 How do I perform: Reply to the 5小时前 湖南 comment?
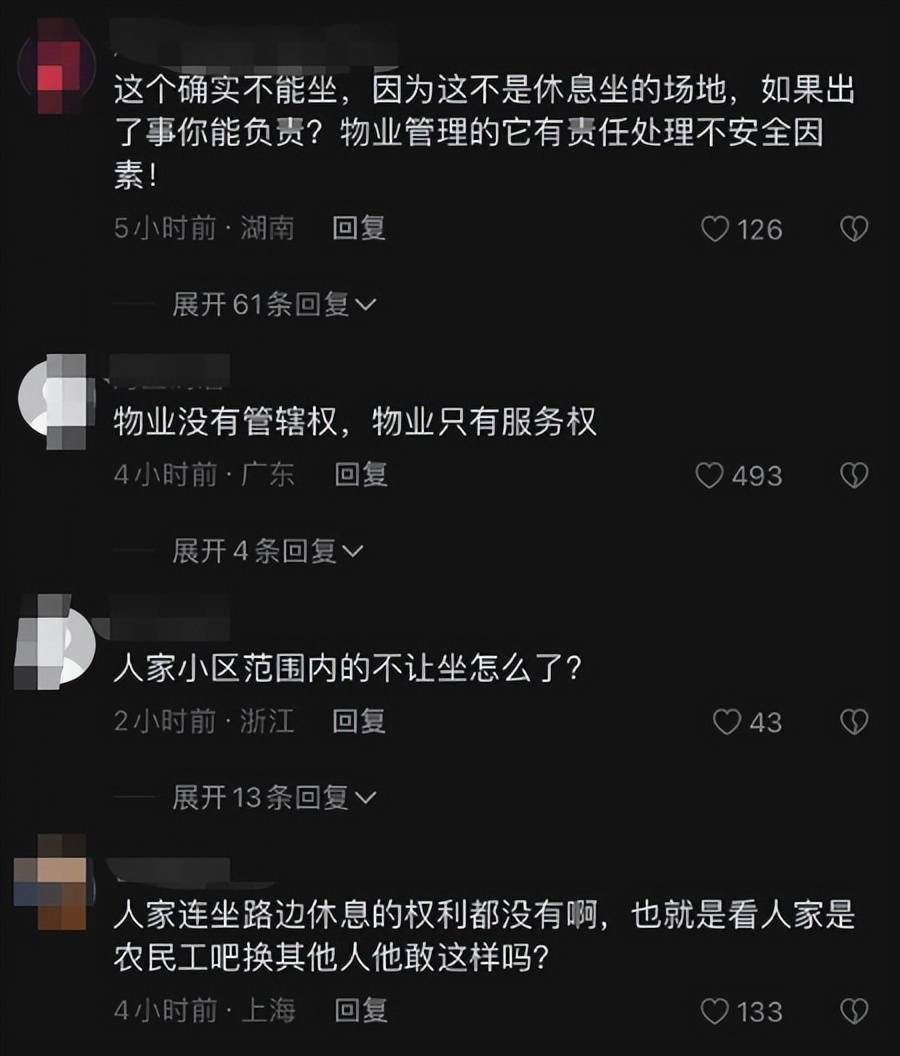pyautogui.click(x=359, y=228)
